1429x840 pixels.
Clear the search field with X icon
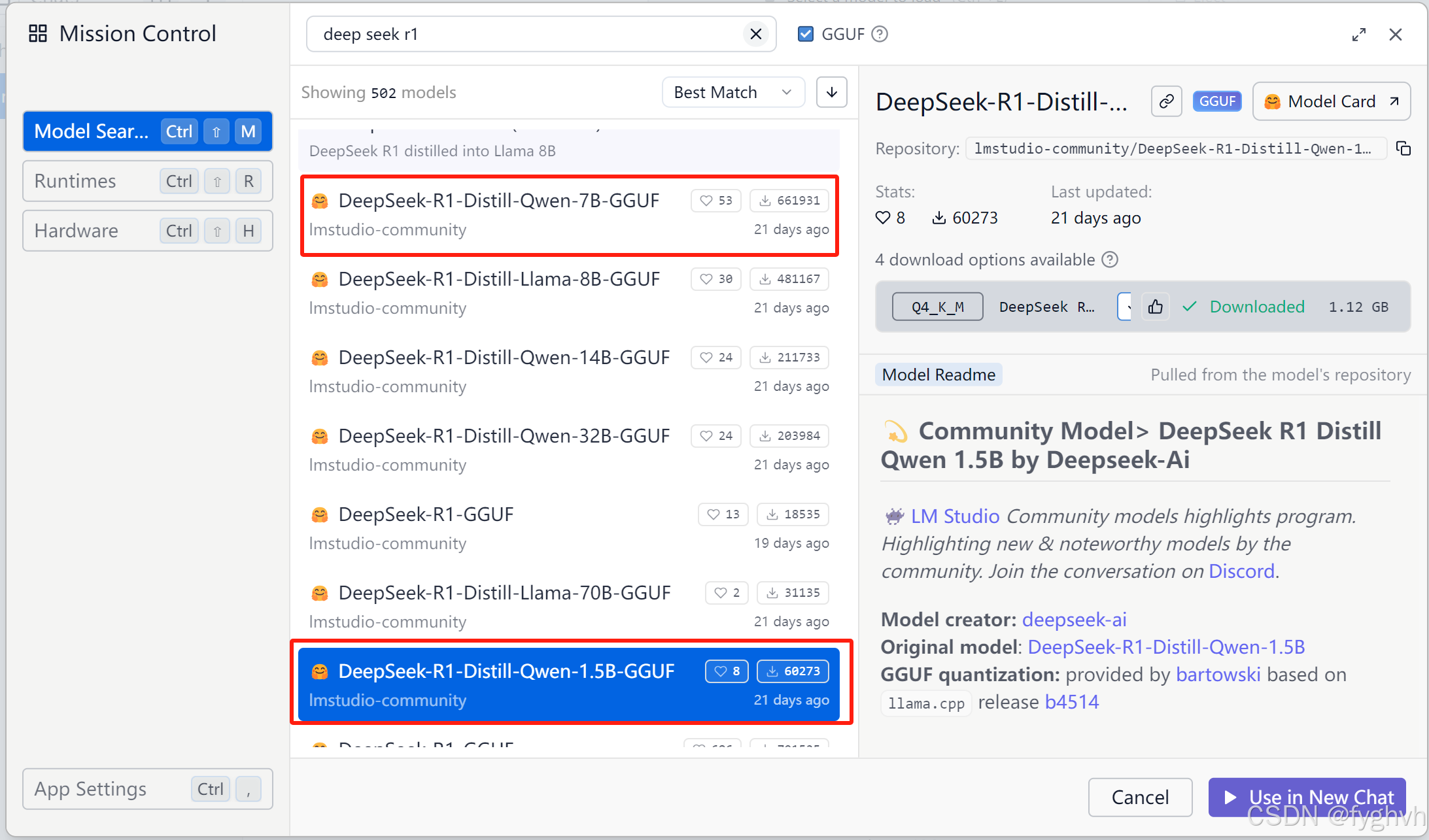(x=755, y=34)
